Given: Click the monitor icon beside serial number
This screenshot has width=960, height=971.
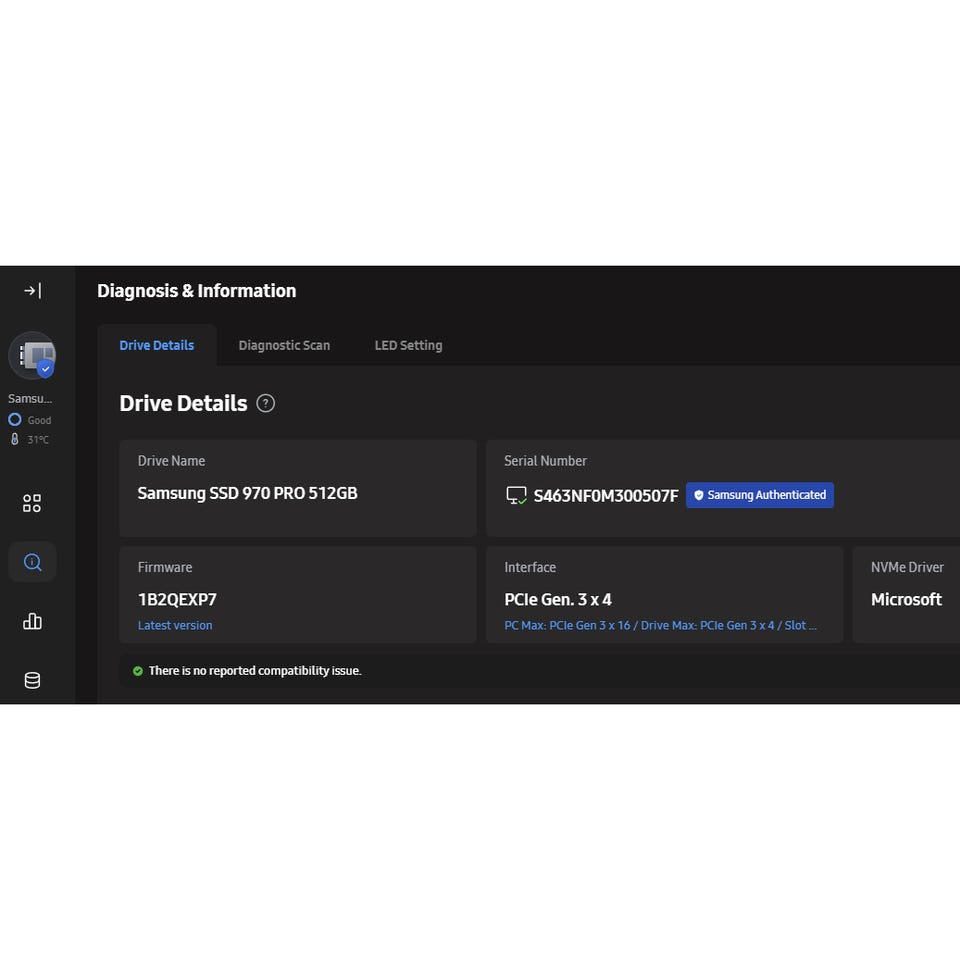Looking at the screenshot, I should click(516, 495).
